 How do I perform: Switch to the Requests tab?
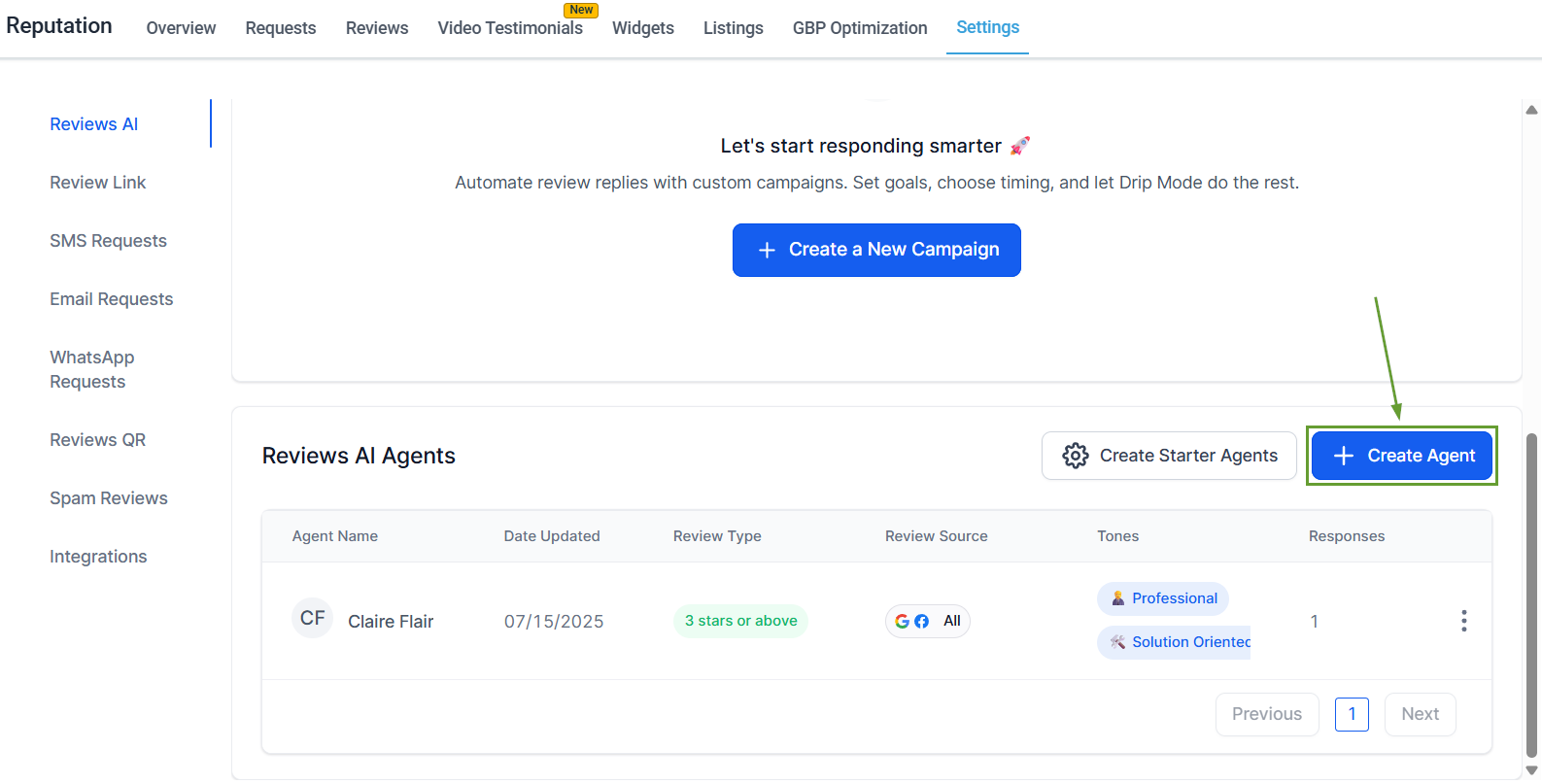pyautogui.click(x=281, y=28)
